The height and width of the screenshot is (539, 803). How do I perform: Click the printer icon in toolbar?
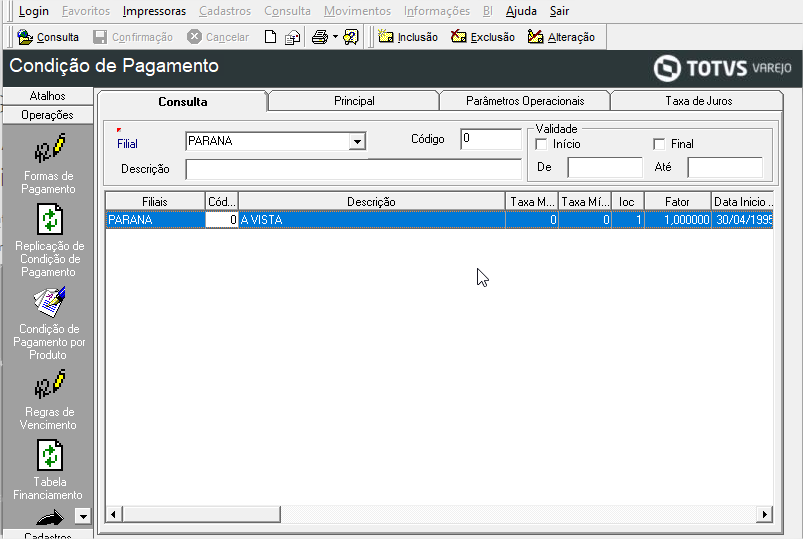tap(320, 37)
